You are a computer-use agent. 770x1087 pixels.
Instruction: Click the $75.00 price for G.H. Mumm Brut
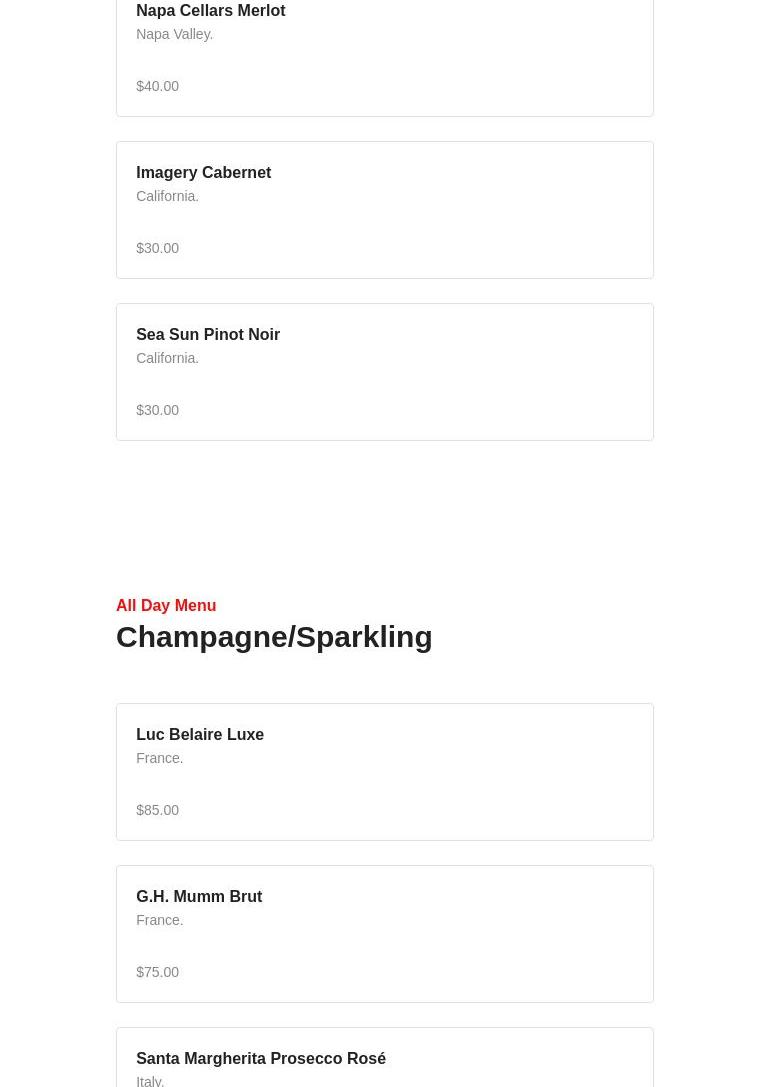pos(157,972)
